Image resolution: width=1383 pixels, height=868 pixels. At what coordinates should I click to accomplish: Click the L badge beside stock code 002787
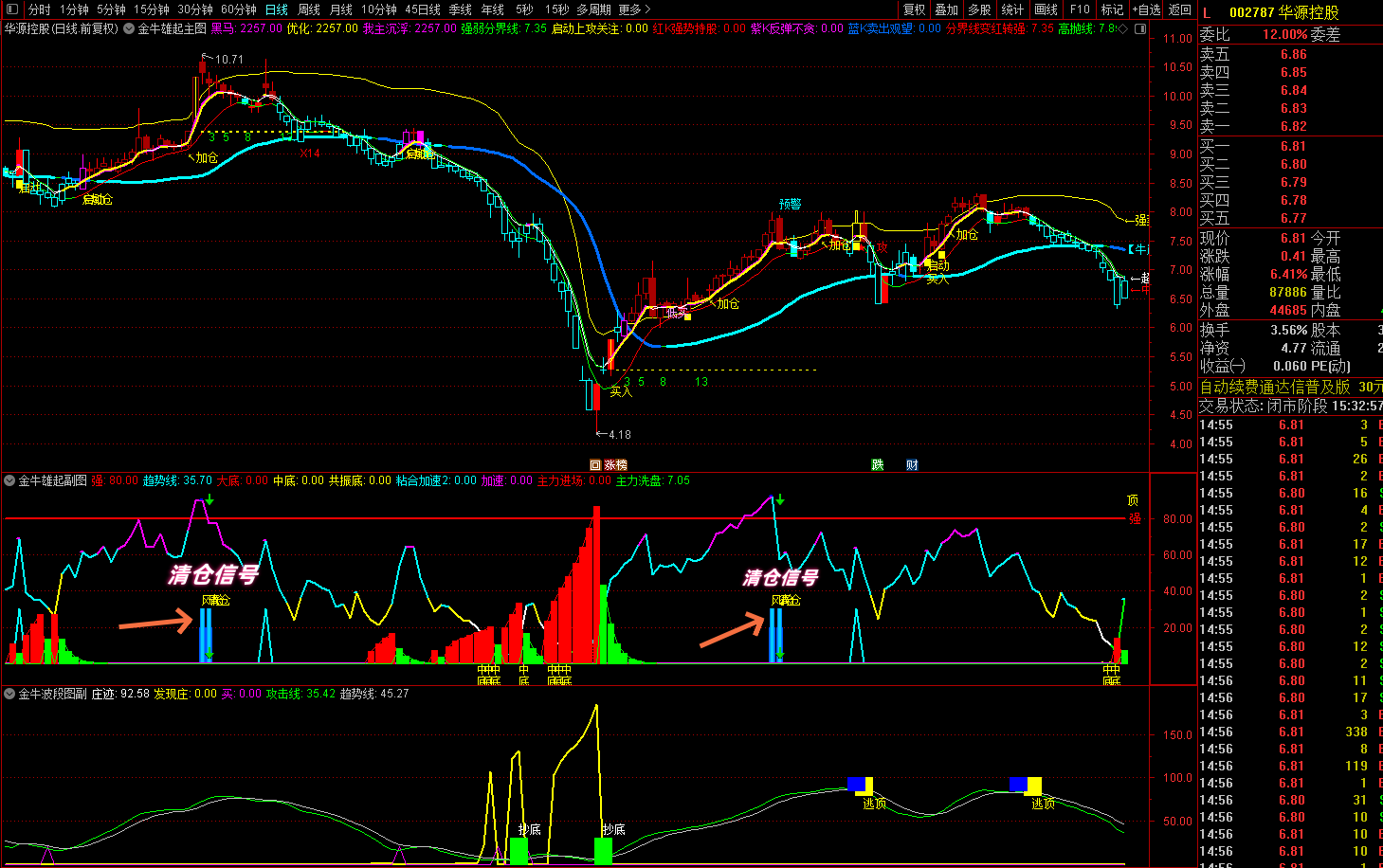[1207, 12]
